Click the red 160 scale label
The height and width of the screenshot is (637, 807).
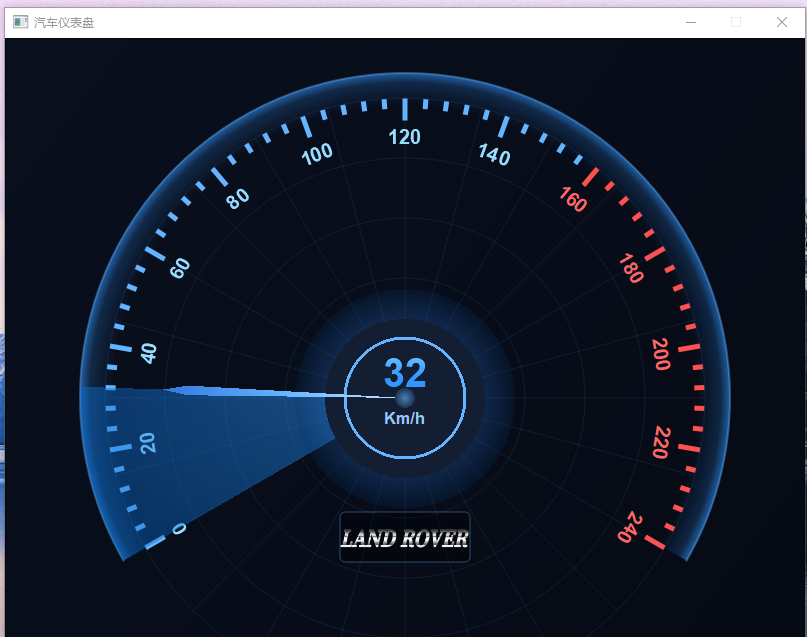(573, 199)
